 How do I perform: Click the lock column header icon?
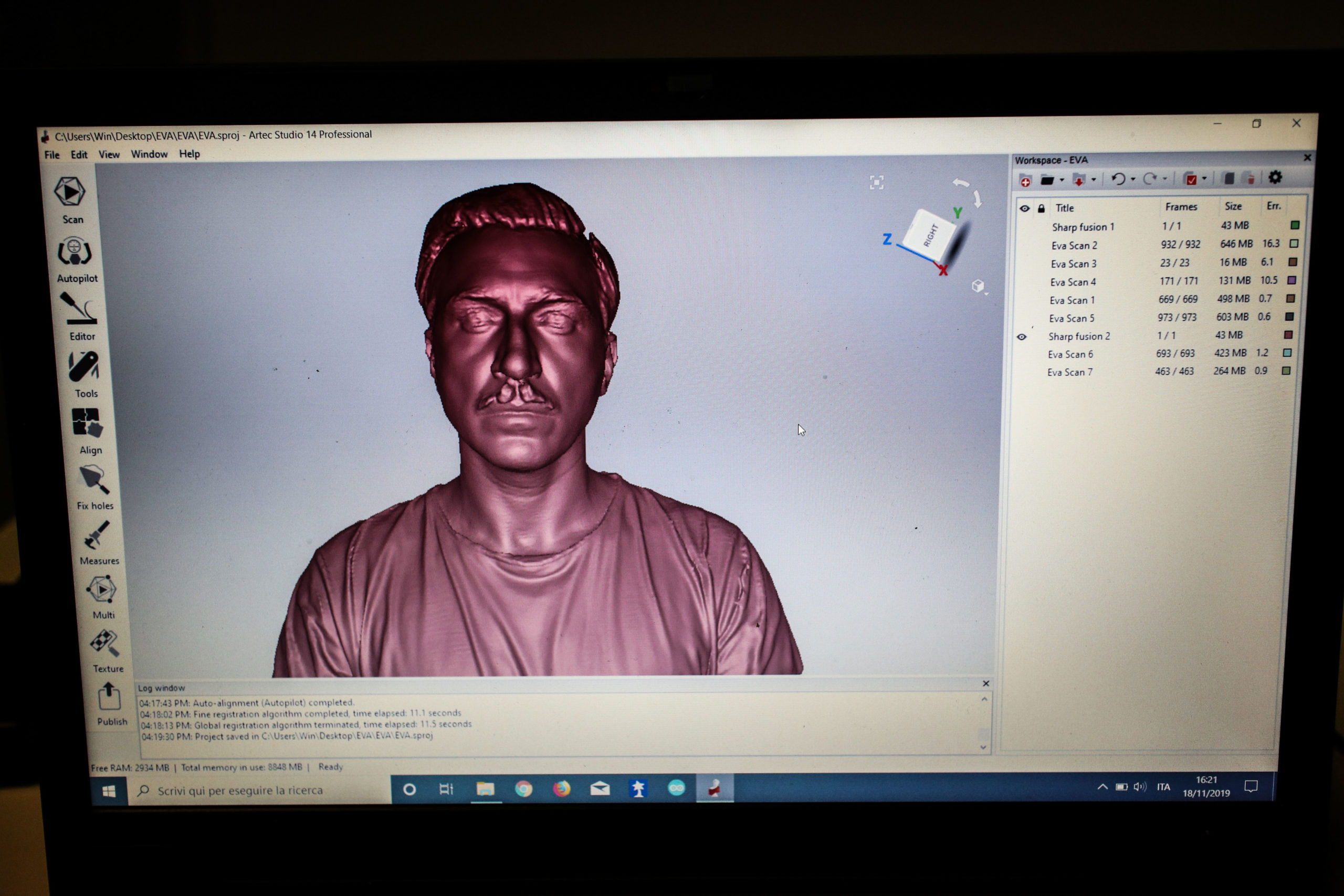pos(1041,208)
